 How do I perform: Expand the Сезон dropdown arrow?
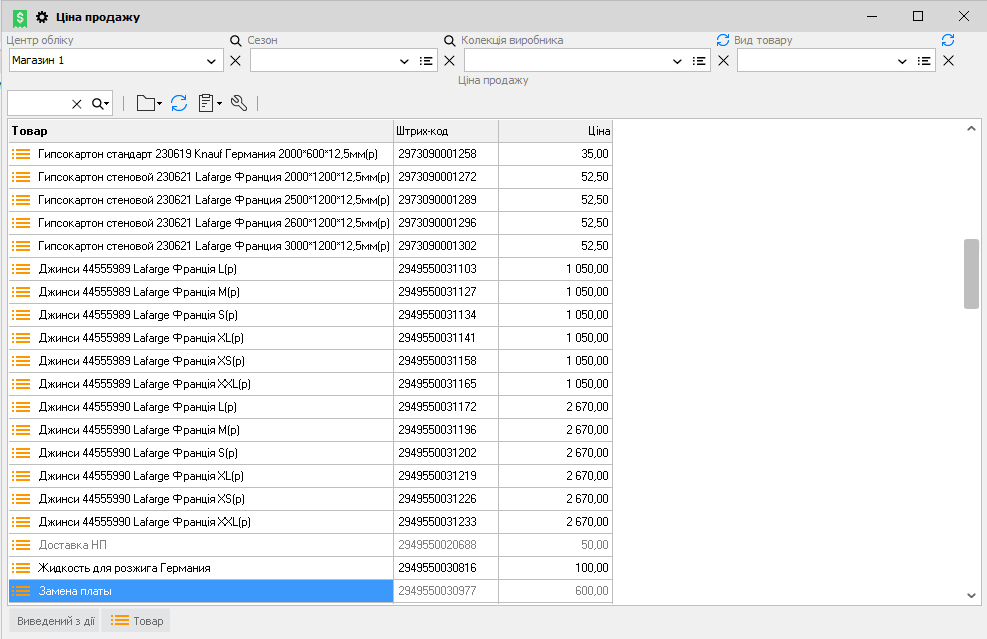pyautogui.click(x=404, y=61)
